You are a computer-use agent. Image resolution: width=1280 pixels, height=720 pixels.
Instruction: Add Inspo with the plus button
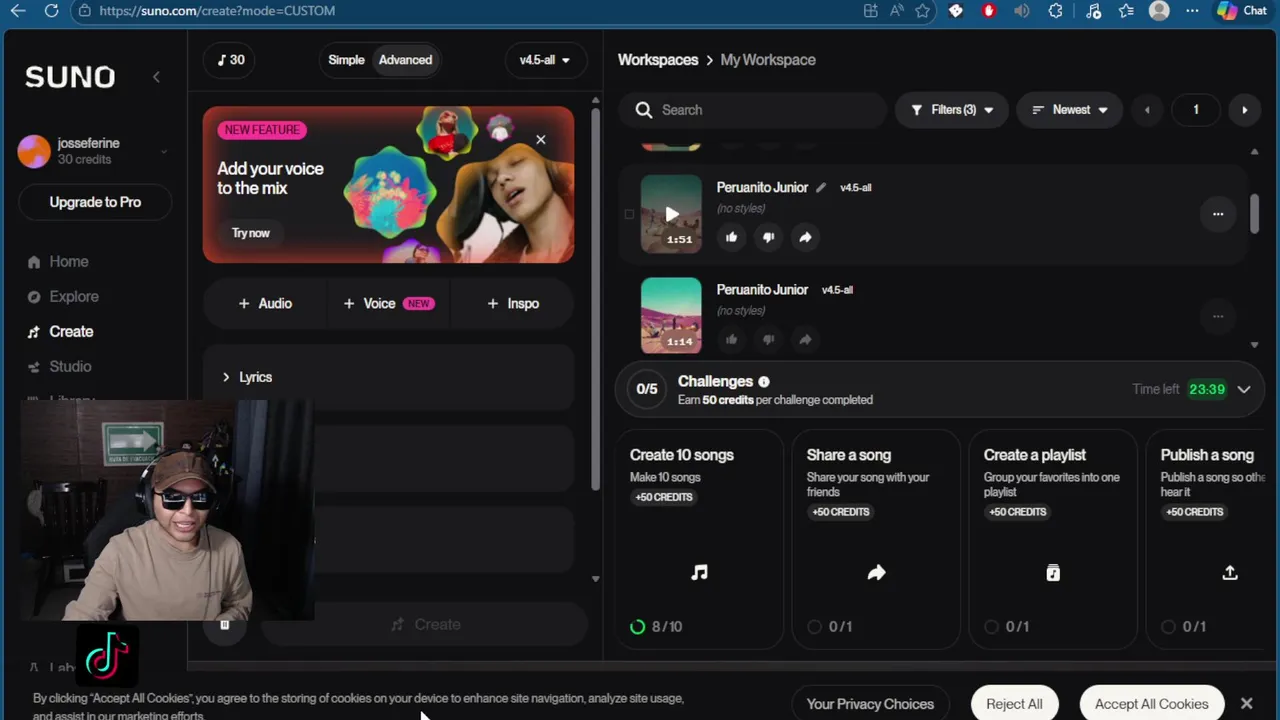coord(513,303)
